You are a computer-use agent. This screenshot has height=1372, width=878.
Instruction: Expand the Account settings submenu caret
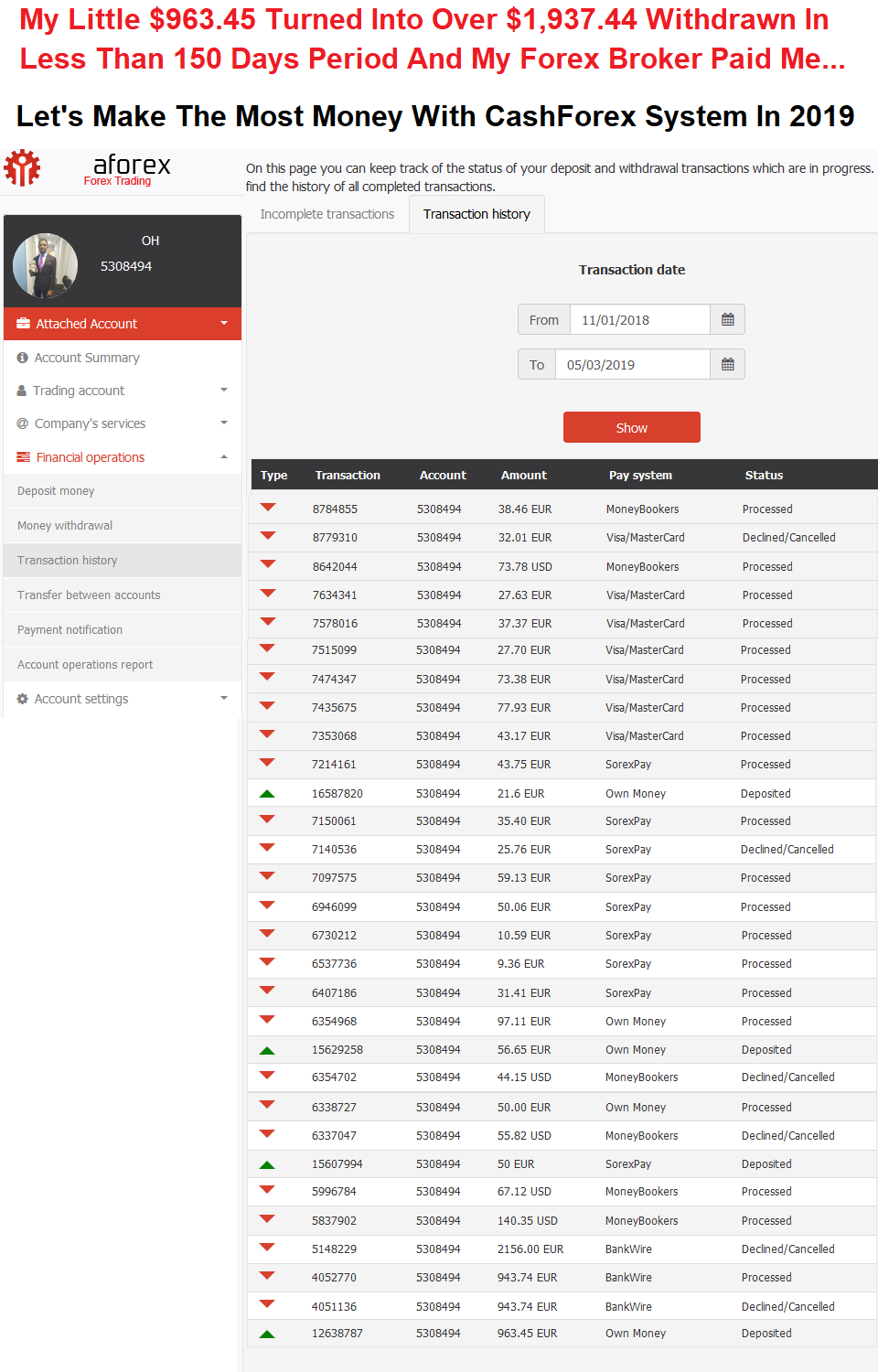click(x=224, y=698)
